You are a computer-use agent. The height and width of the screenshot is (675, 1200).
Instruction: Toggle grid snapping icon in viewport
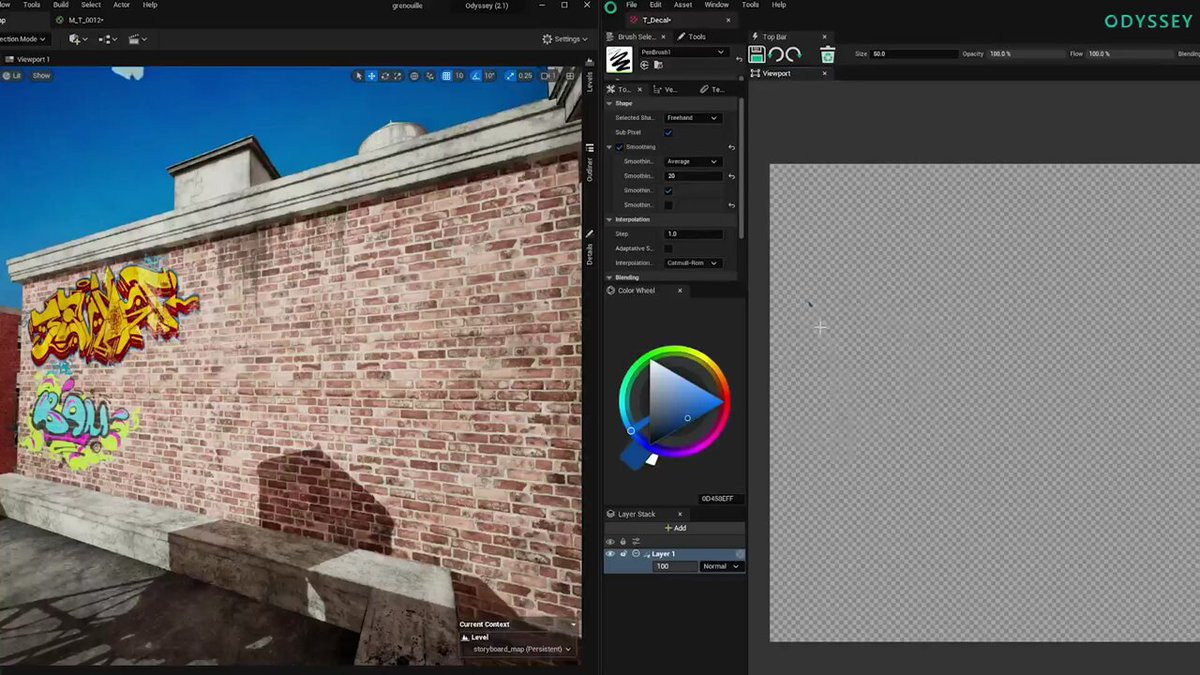(x=444, y=76)
